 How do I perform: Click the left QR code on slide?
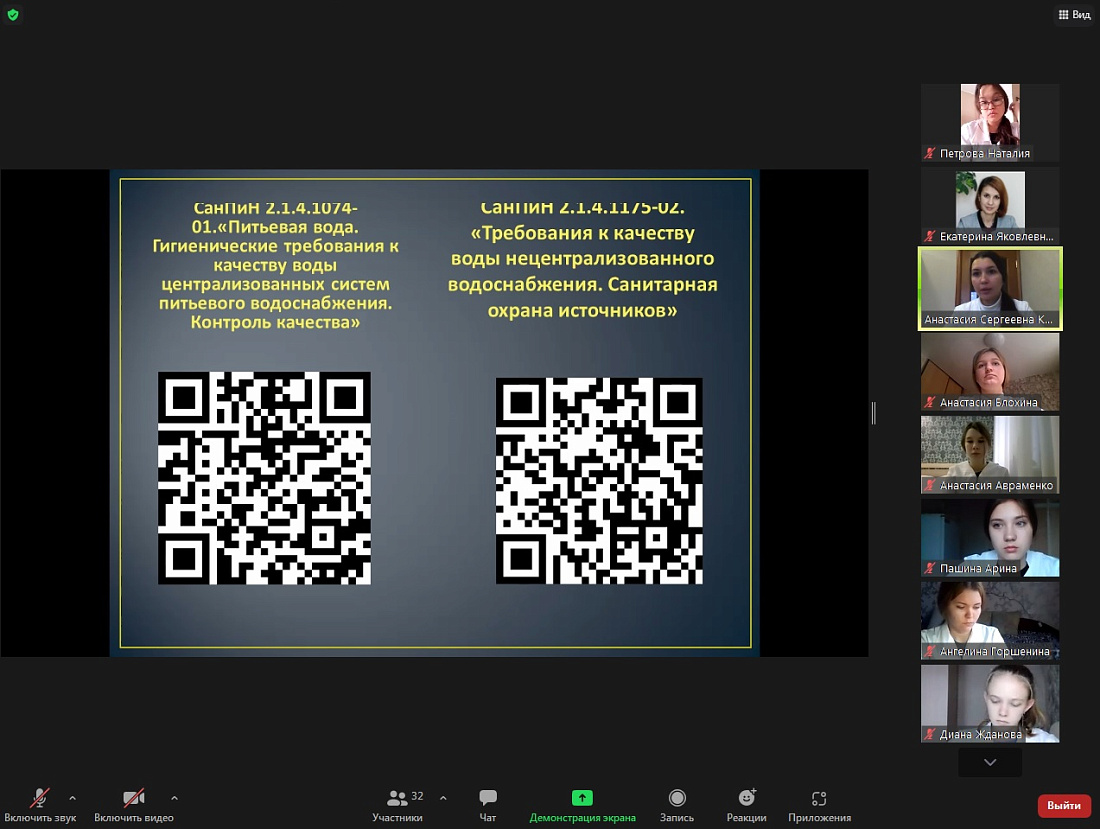pyautogui.click(x=264, y=478)
